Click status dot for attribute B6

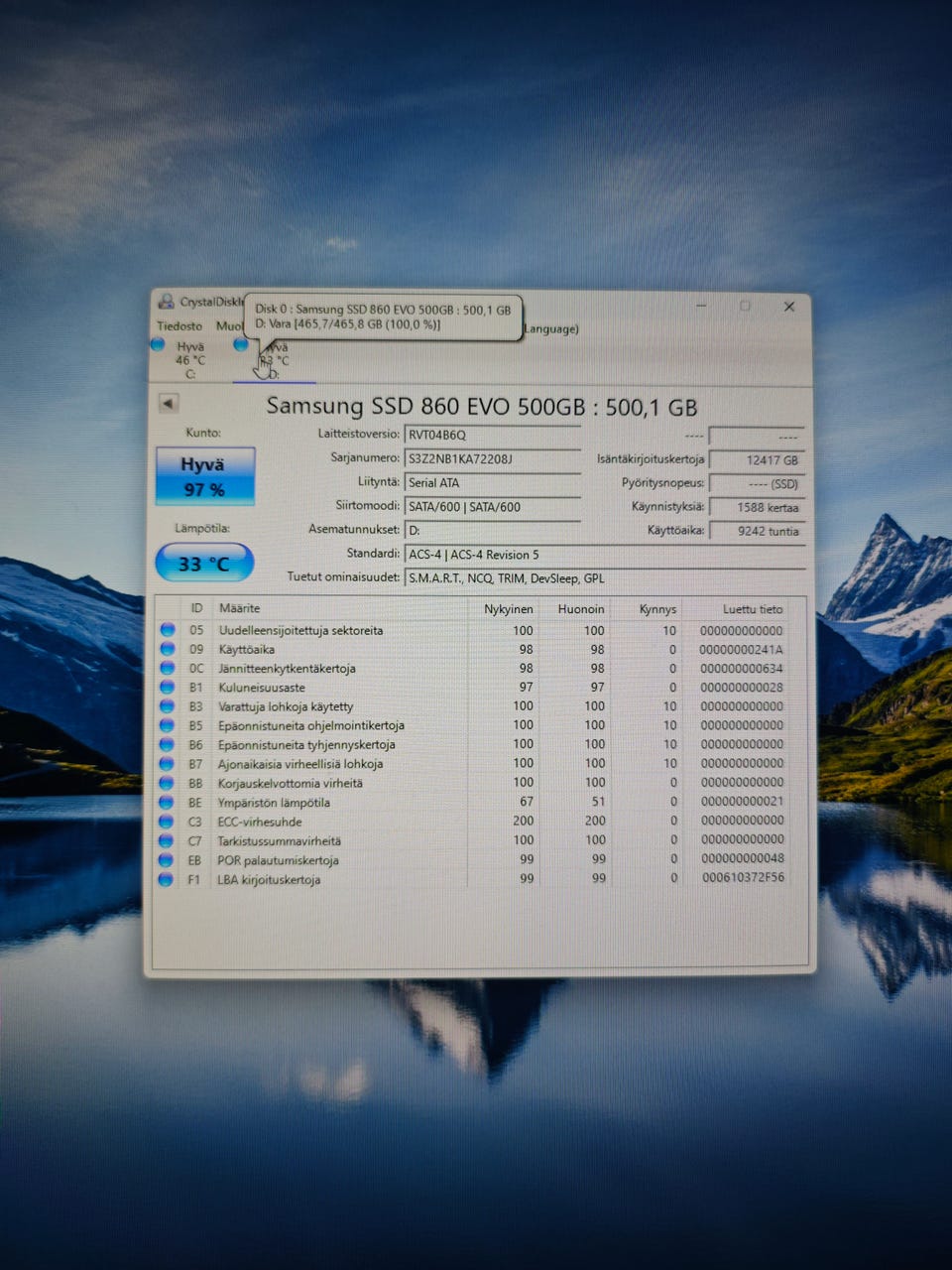coord(168,744)
